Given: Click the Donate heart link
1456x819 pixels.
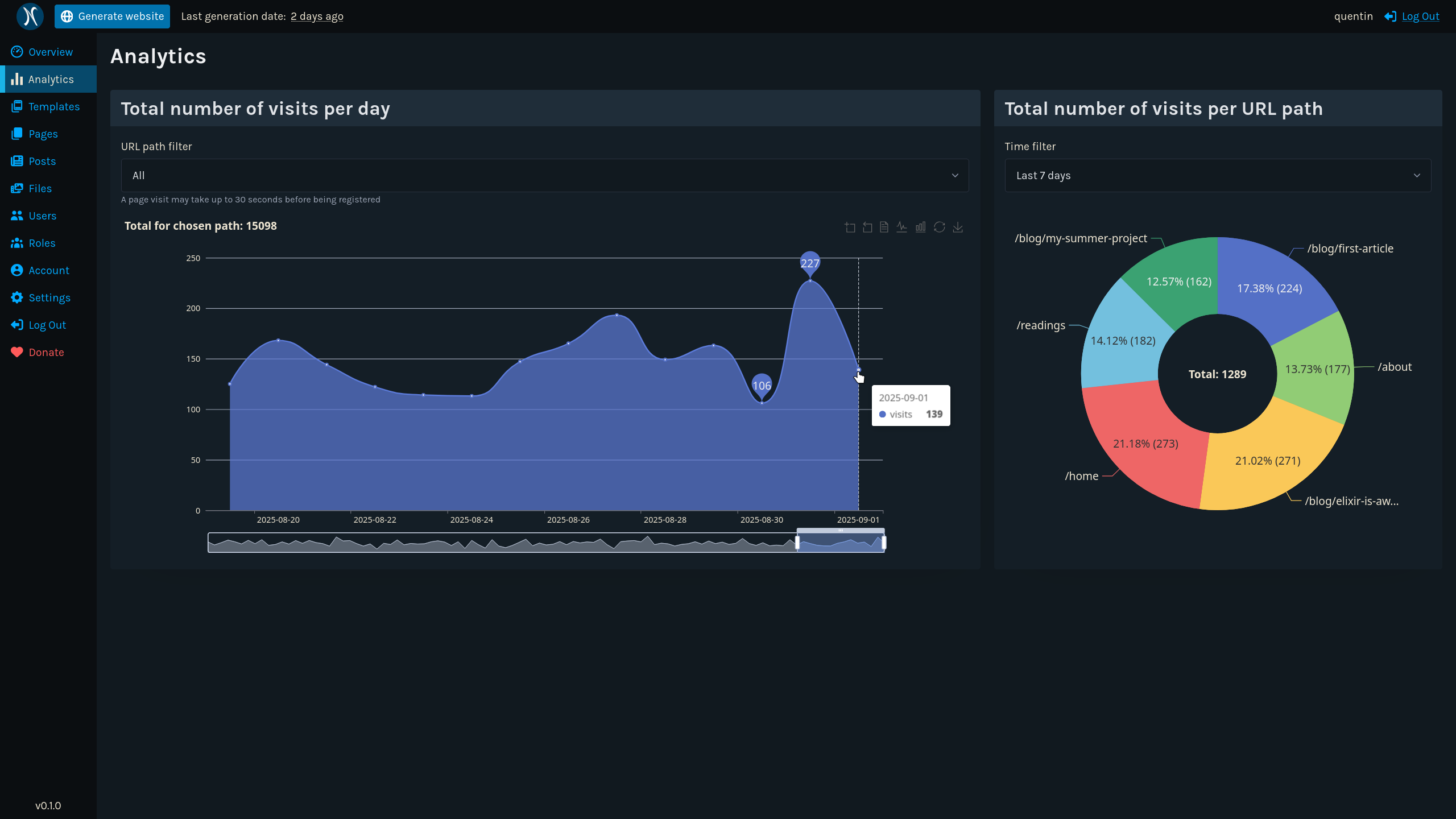Looking at the screenshot, I should [46, 353].
